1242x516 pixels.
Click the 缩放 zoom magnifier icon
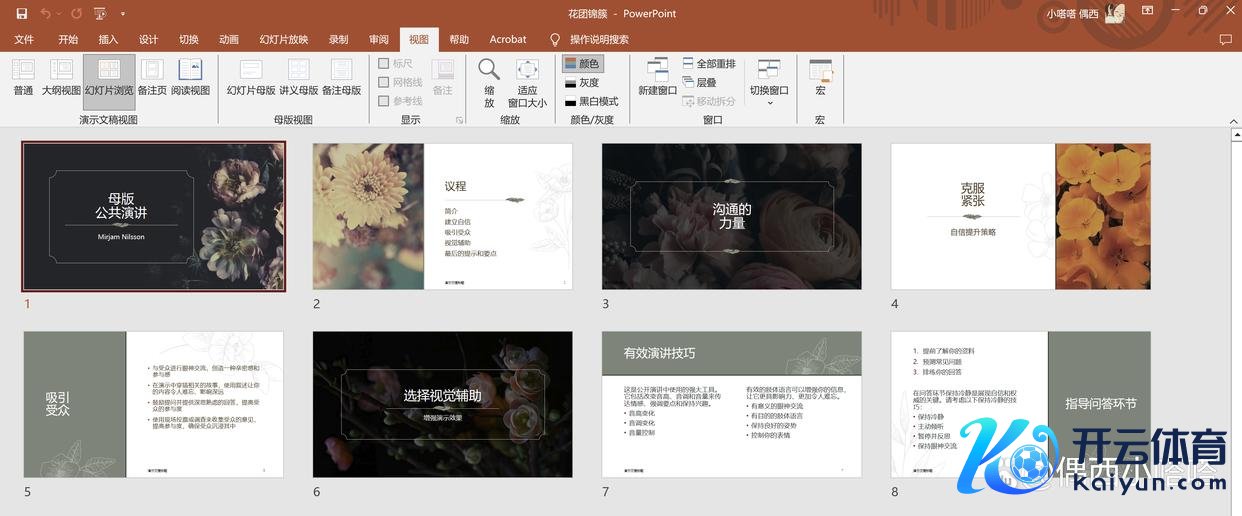(x=489, y=70)
